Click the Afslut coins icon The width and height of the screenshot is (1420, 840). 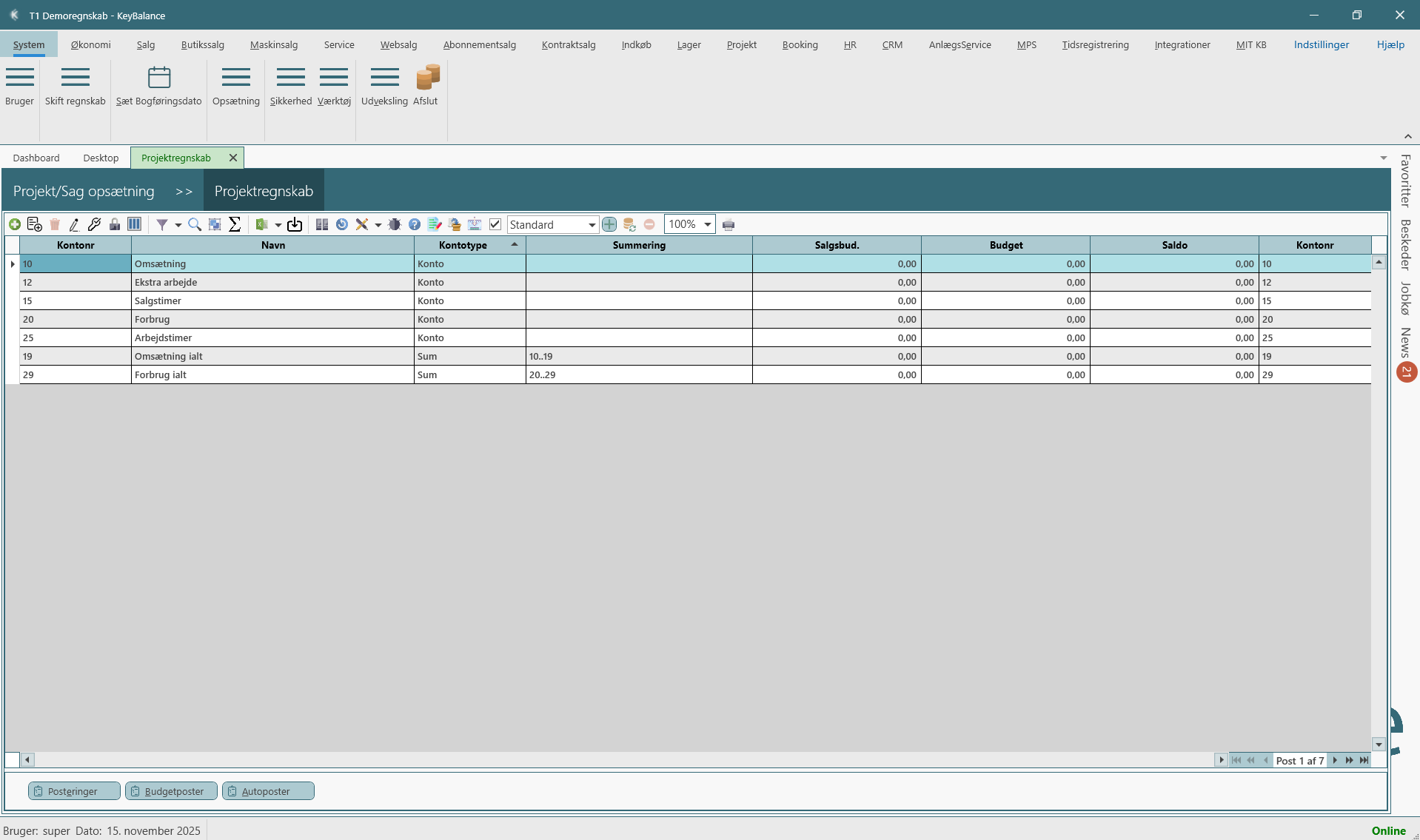427,78
